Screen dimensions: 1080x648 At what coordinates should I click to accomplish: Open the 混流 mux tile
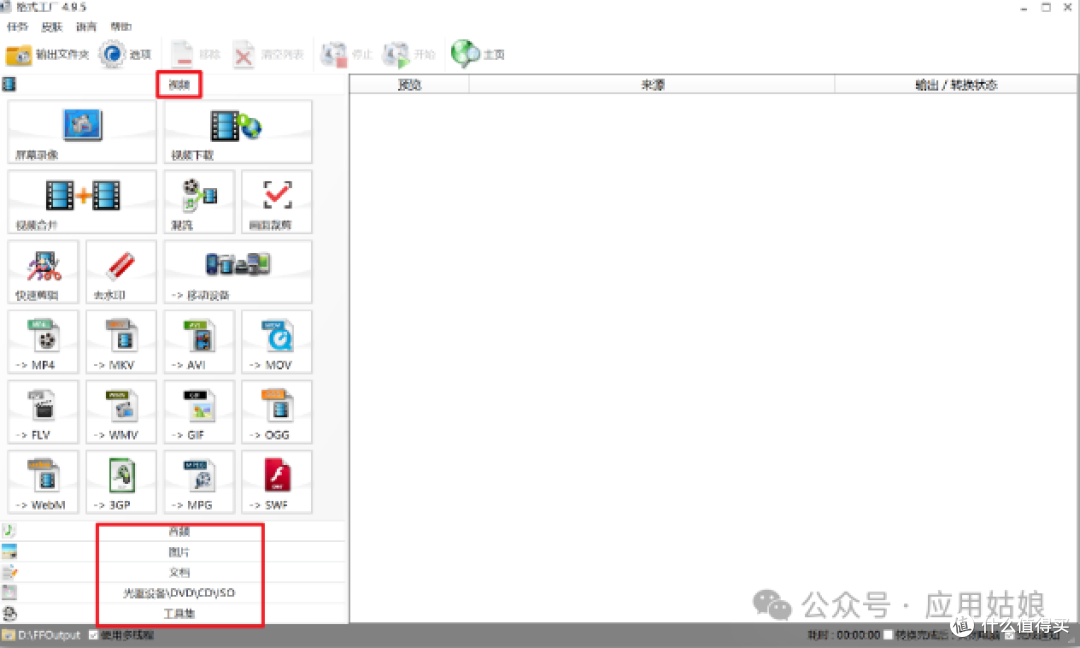[x=199, y=202]
